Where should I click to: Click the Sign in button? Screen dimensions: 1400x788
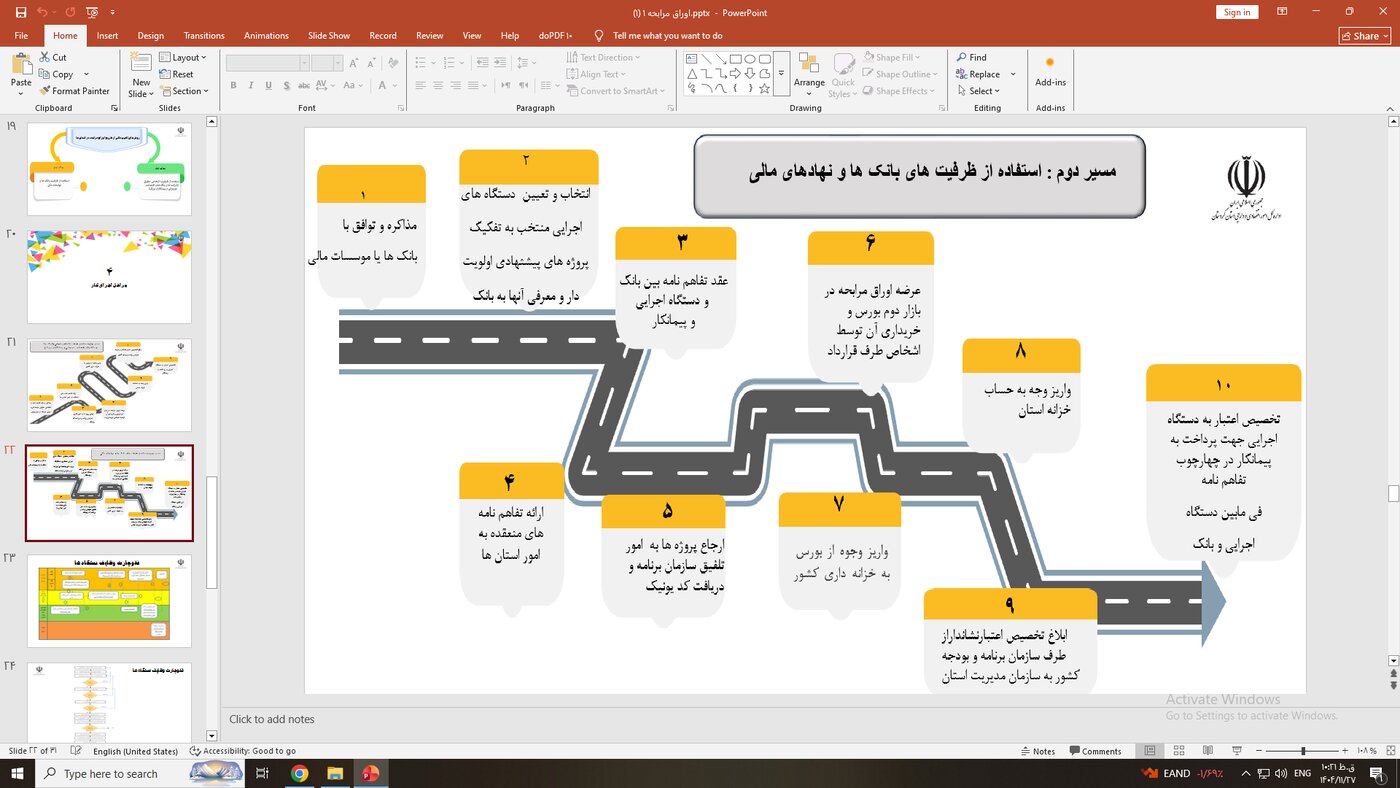[x=1237, y=12]
